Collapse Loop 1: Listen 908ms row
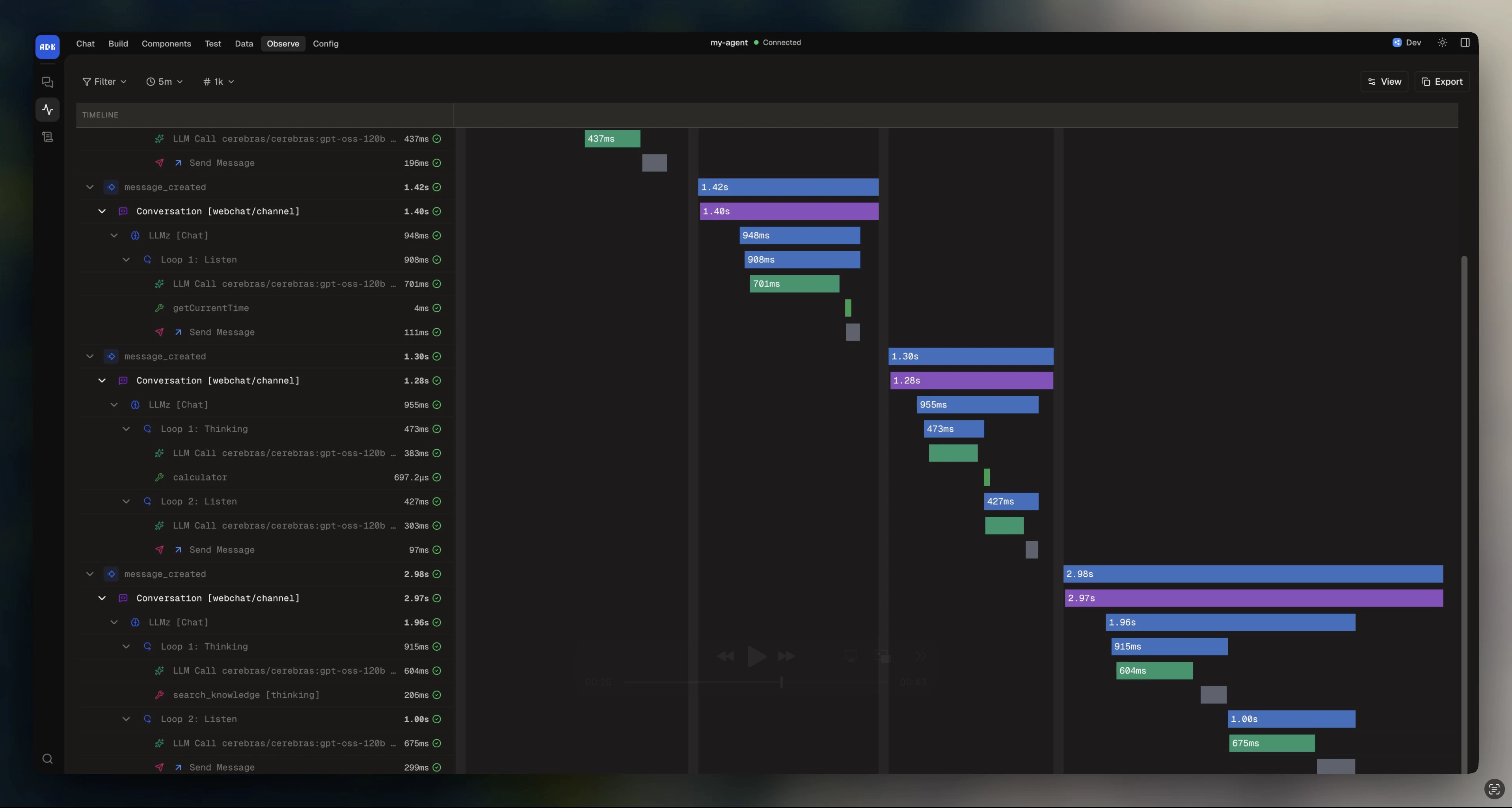Viewport: 1512px width, 808px height. pos(126,259)
